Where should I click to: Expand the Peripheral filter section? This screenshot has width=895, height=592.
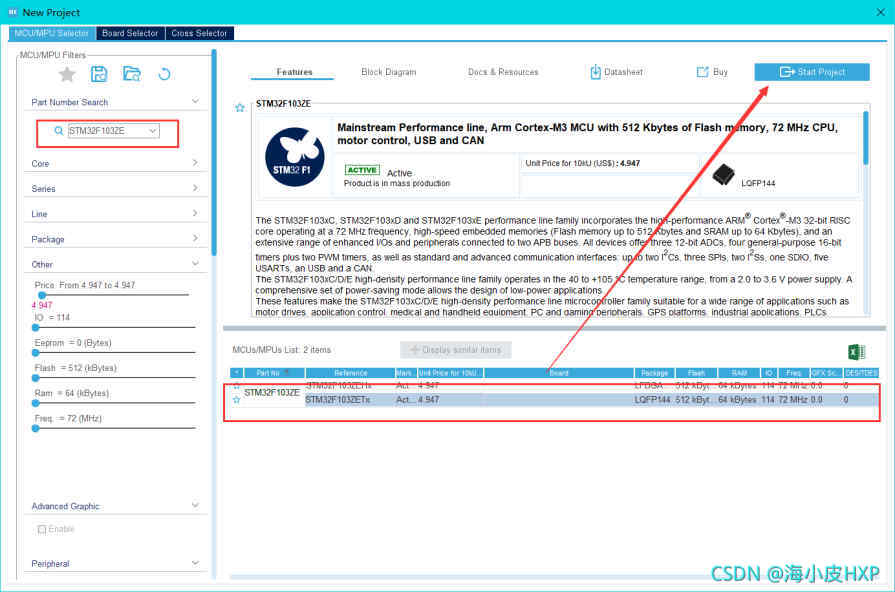(x=195, y=563)
